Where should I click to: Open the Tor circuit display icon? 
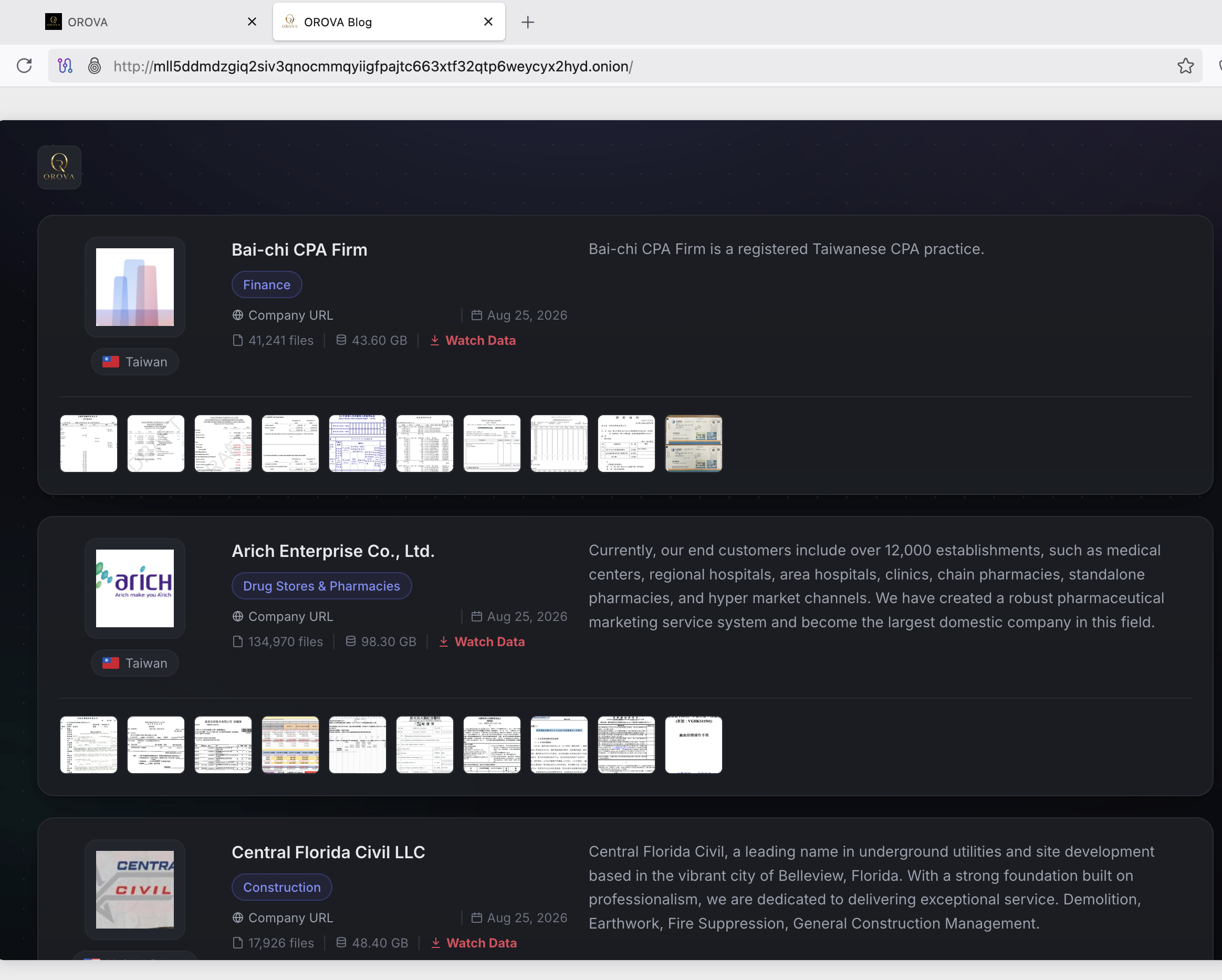[x=65, y=66]
